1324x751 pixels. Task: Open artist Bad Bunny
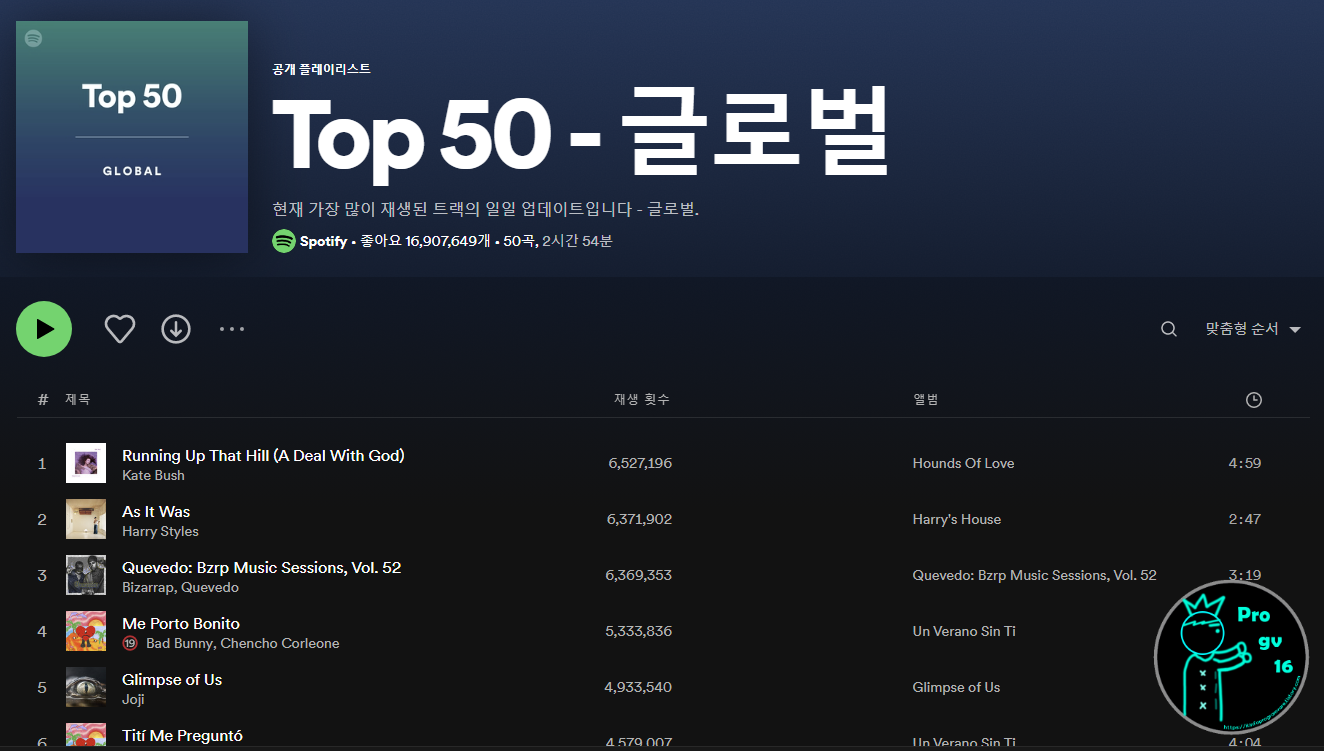point(179,644)
